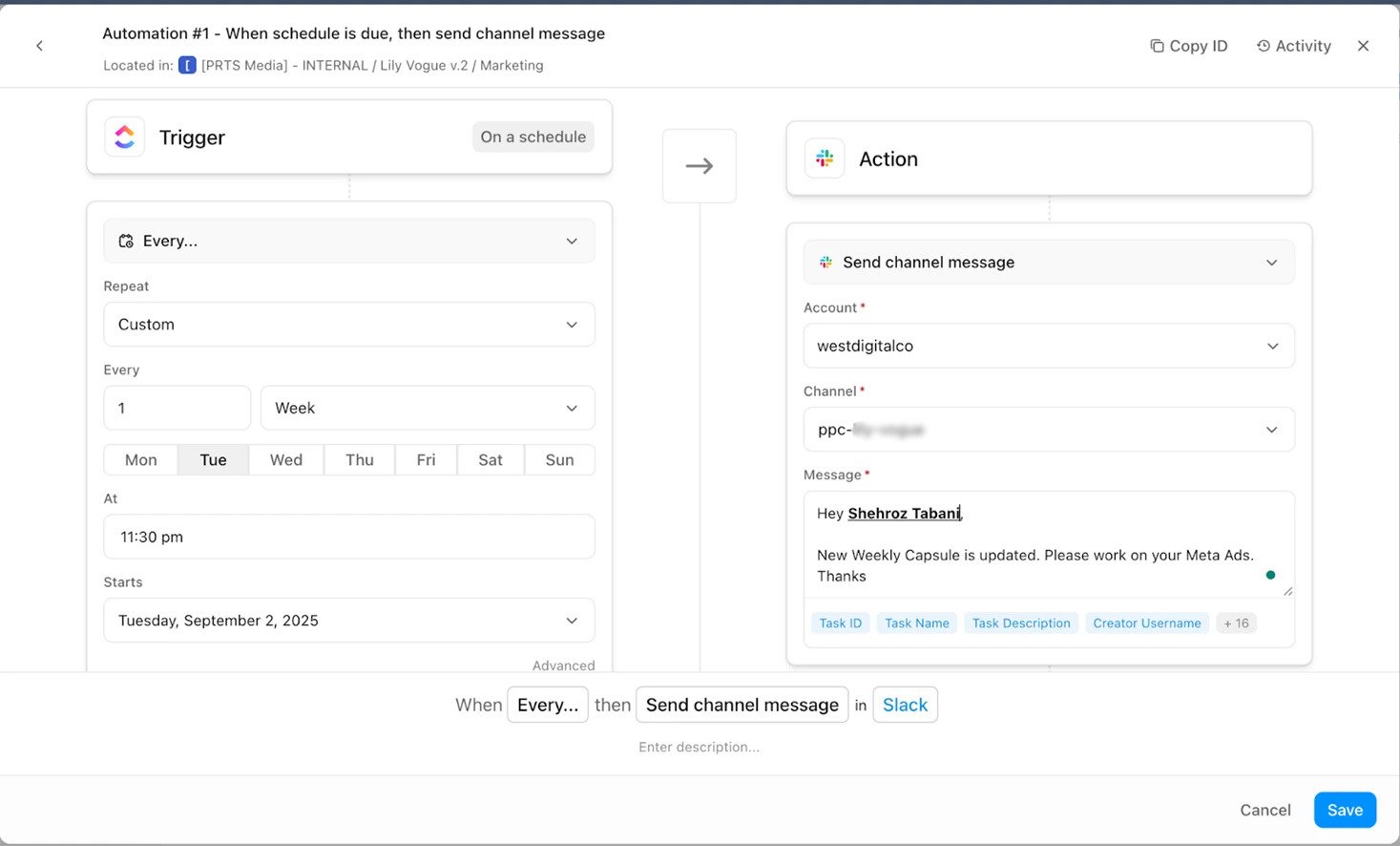Click the 'Enter description...' field
The image size is (1400, 846).
tap(700, 747)
